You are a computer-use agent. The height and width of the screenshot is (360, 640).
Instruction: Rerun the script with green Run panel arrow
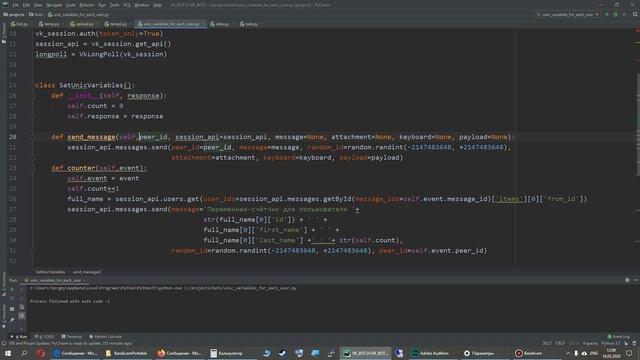[x=12, y=289]
